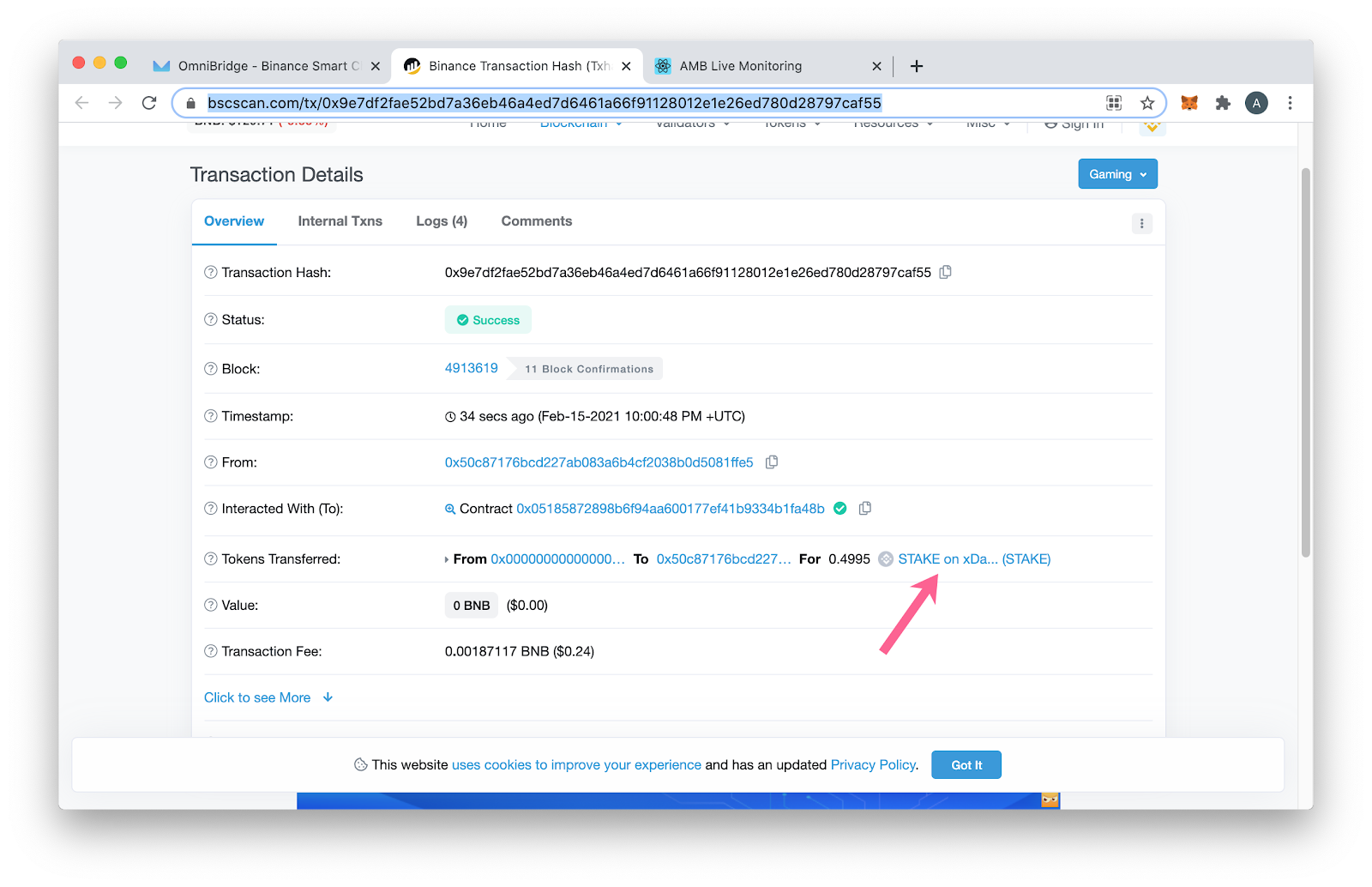The width and height of the screenshot is (1372, 887).
Task: Click the help icon beside Block
Action: [x=211, y=369]
